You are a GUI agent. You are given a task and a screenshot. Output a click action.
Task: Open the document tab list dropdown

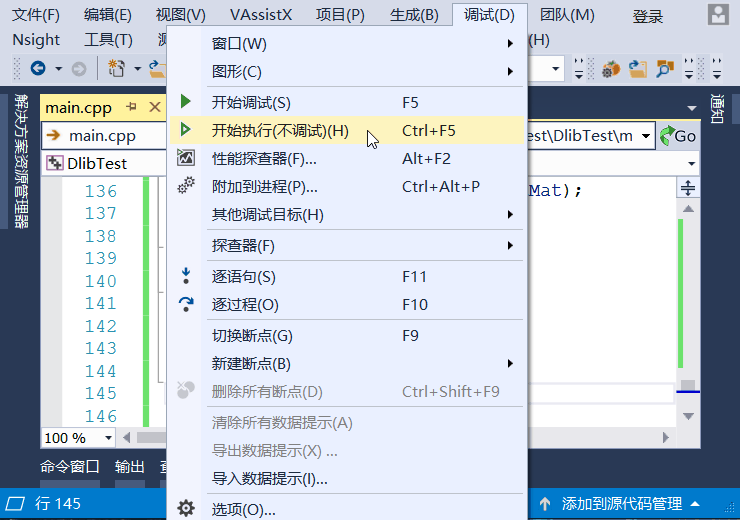(692, 108)
